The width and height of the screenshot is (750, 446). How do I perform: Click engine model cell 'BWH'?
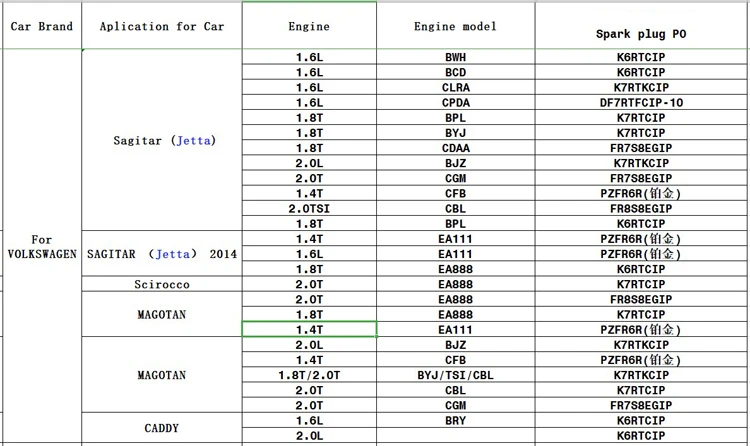pyautogui.click(x=455, y=57)
